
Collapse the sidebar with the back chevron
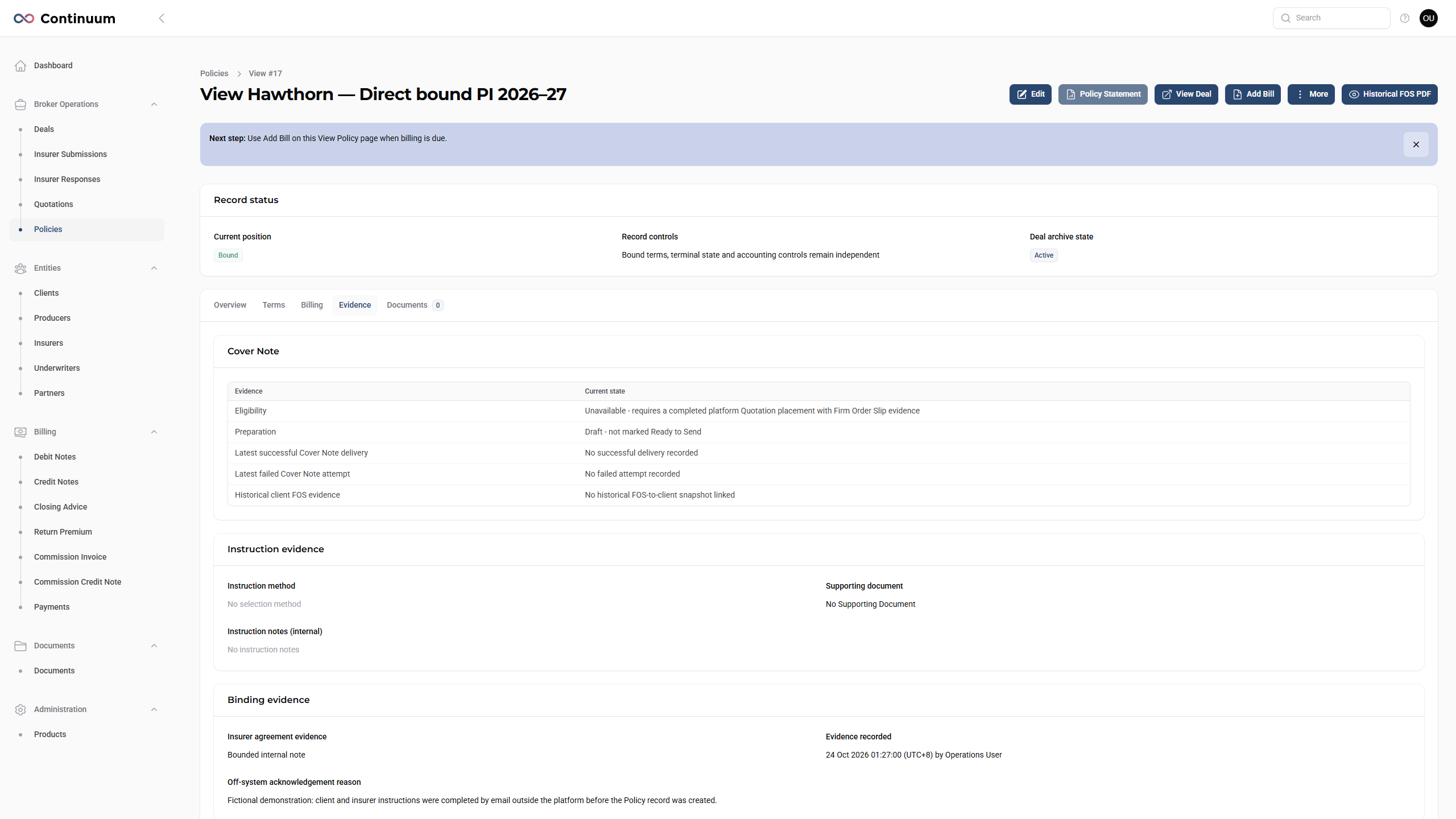162,18
